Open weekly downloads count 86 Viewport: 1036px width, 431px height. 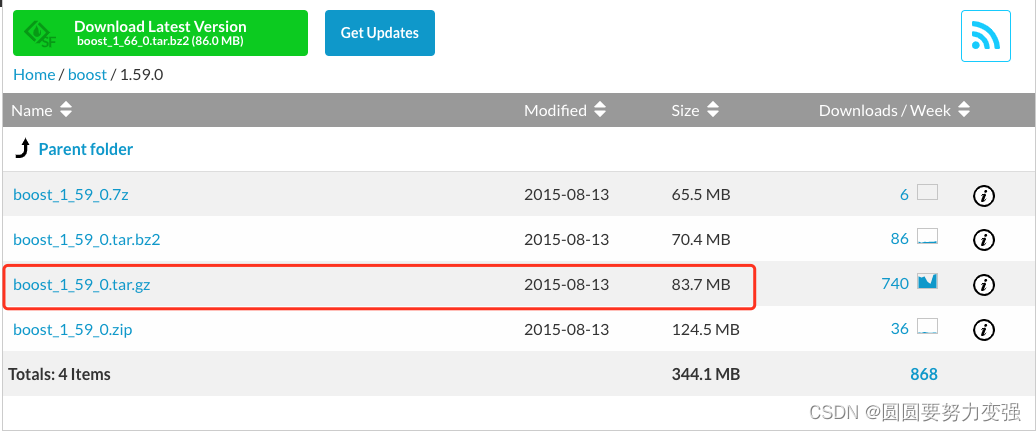pyautogui.click(x=900, y=239)
